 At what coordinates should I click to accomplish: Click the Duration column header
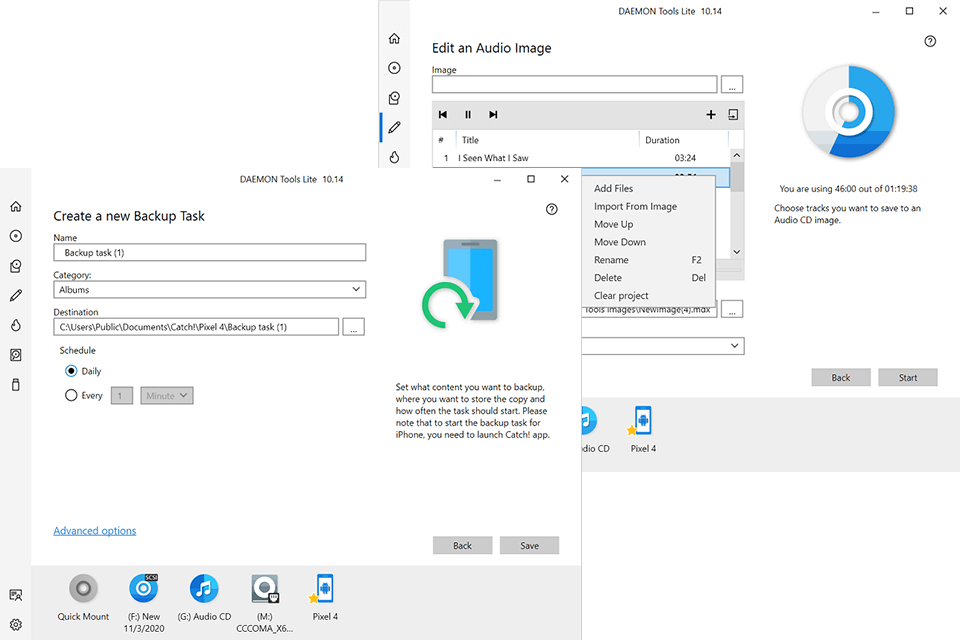click(x=683, y=140)
